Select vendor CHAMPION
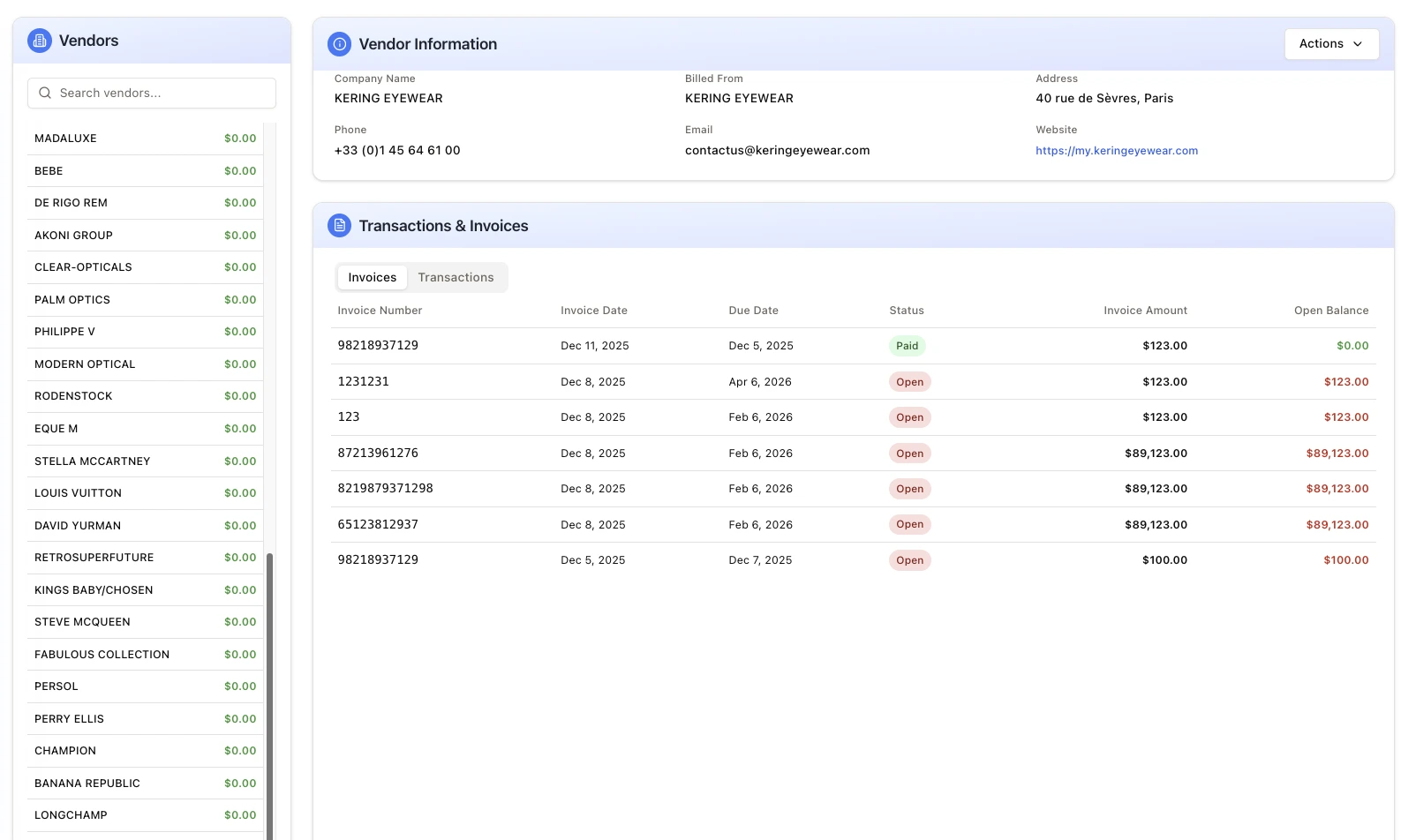Screen dimensions: 1401x840 point(145,751)
